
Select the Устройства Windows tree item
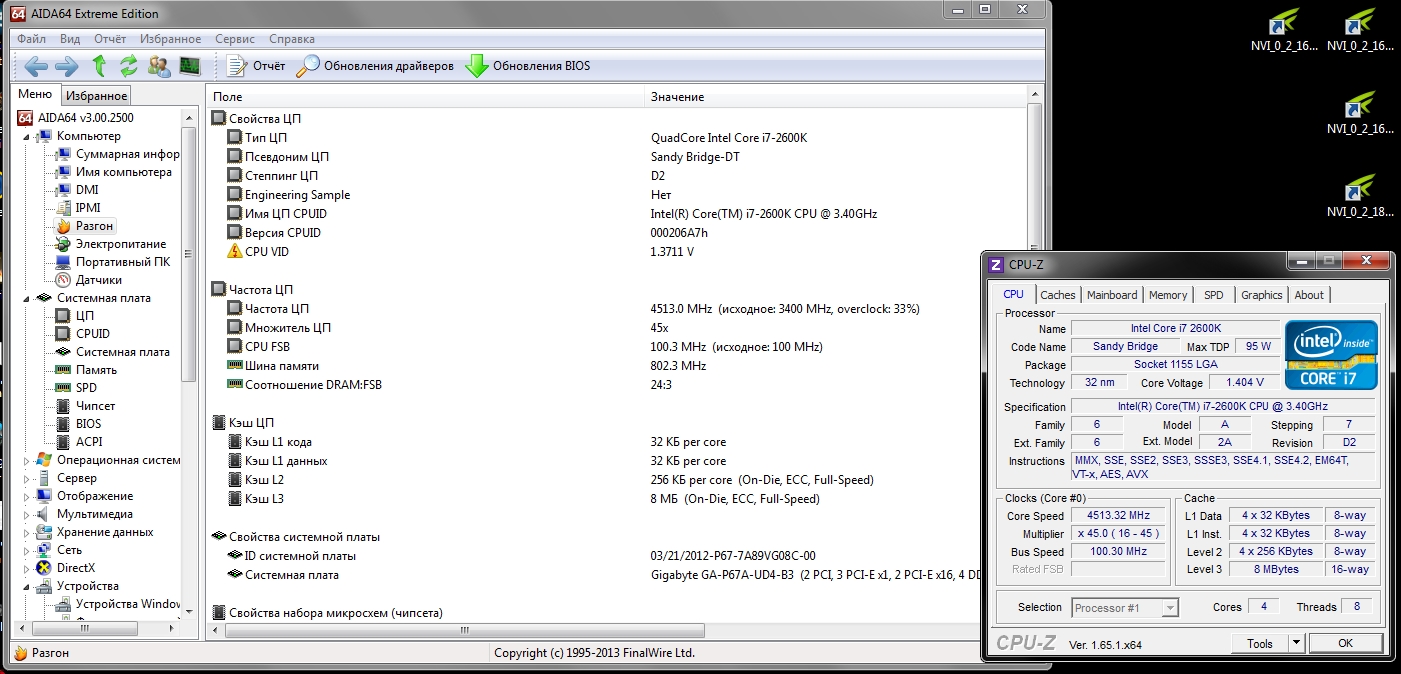point(118,604)
